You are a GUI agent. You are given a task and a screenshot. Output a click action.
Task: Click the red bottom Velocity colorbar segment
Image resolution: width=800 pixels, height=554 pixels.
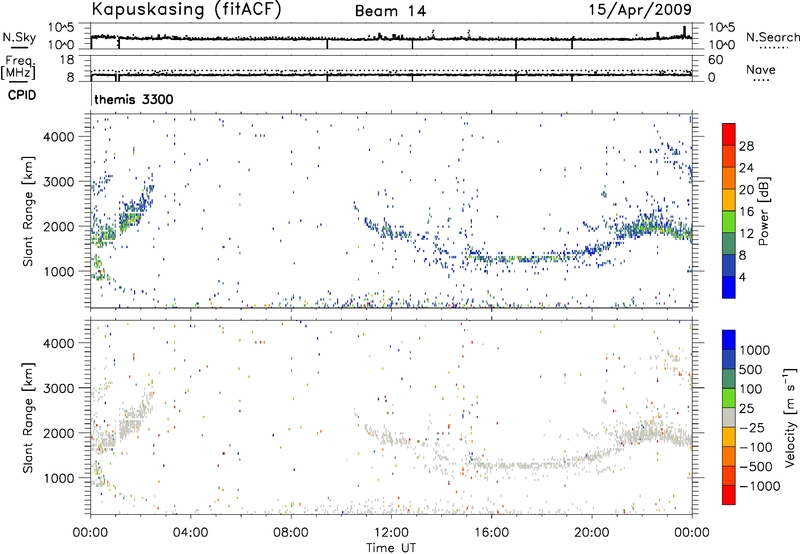[729, 495]
